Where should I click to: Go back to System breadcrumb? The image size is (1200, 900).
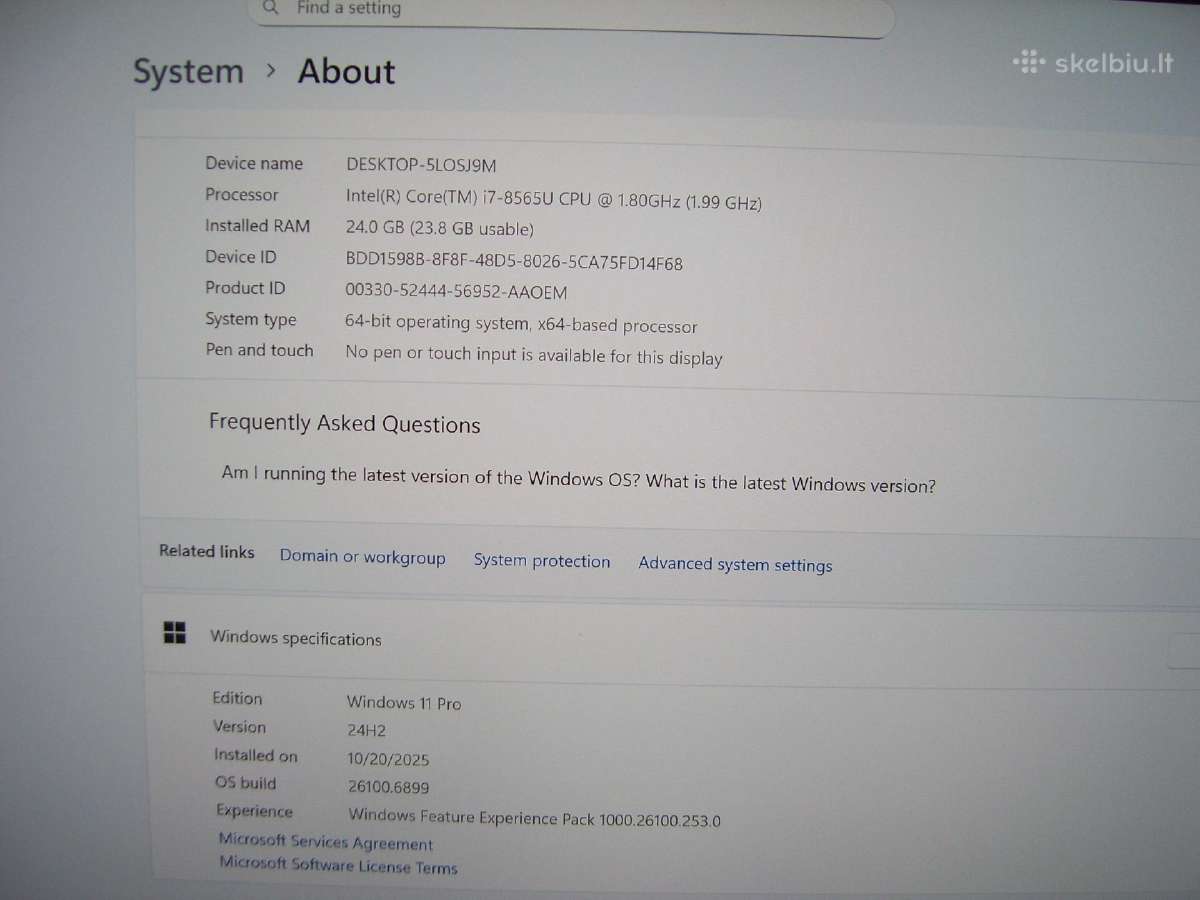[189, 72]
